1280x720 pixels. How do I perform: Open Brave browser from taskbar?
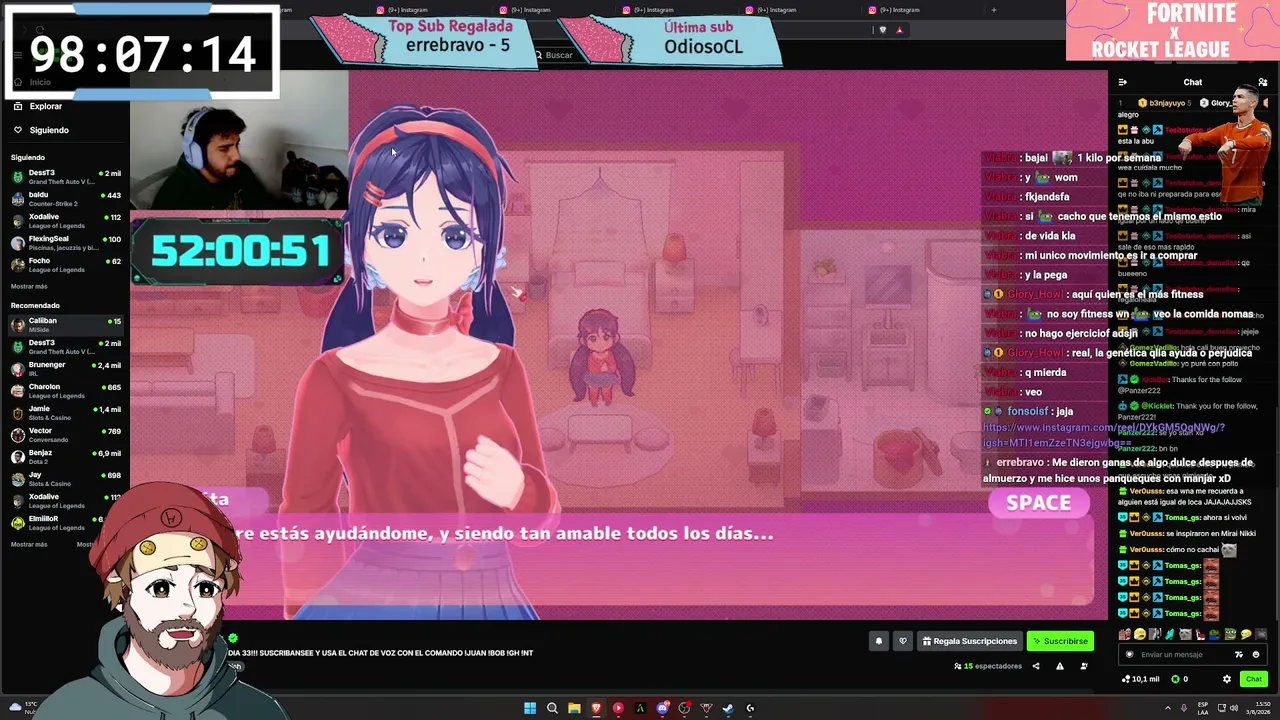(596, 708)
